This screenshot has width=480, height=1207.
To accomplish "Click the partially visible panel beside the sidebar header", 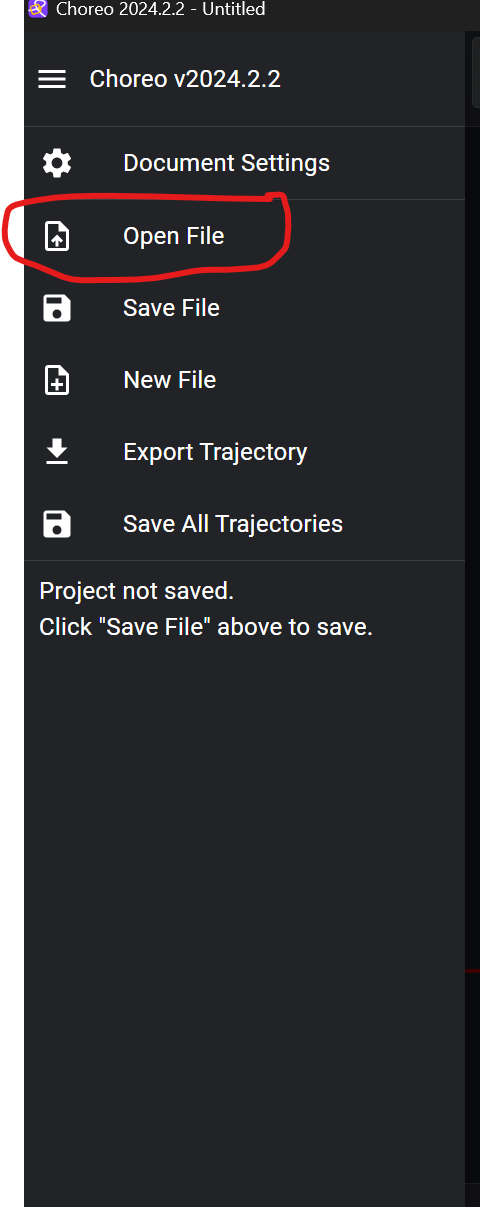I will [x=475, y=70].
